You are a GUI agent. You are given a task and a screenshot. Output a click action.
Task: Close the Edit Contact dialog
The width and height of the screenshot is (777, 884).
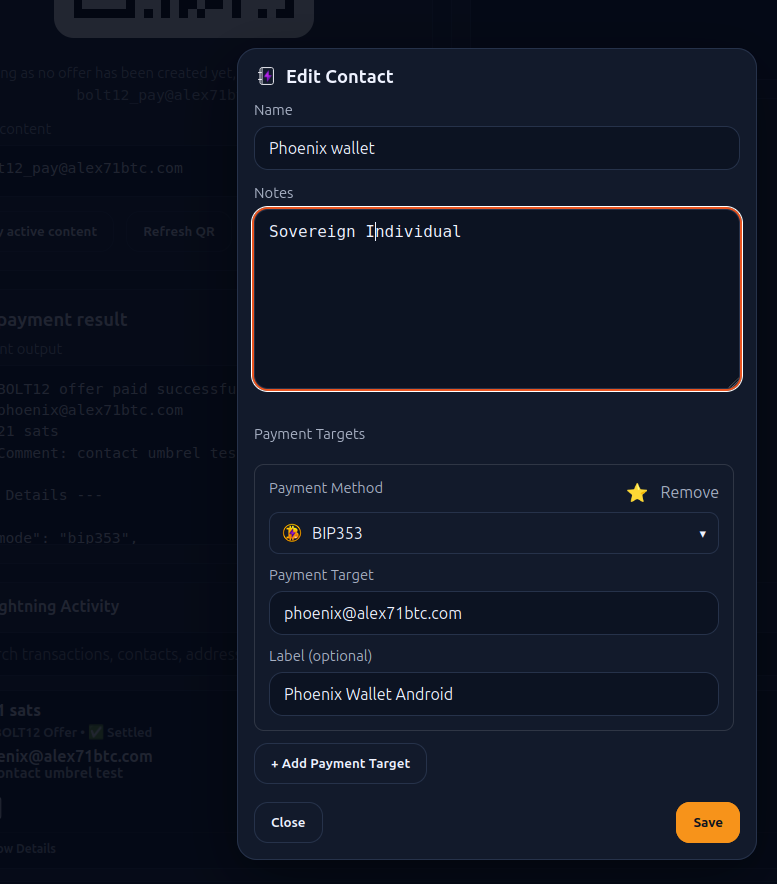pyautogui.click(x=288, y=822)
